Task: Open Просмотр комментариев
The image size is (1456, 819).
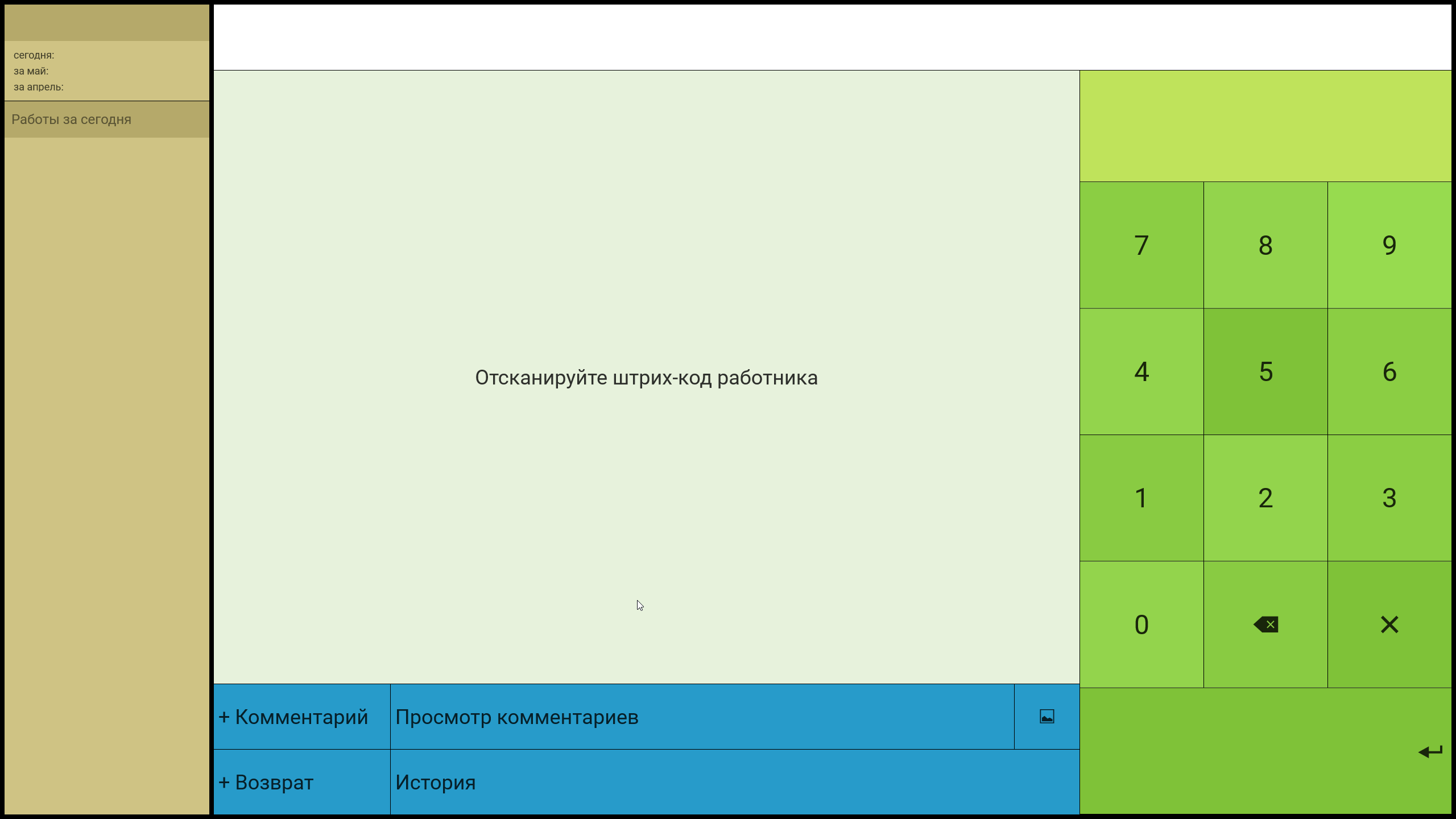Action: pos(702,717)
